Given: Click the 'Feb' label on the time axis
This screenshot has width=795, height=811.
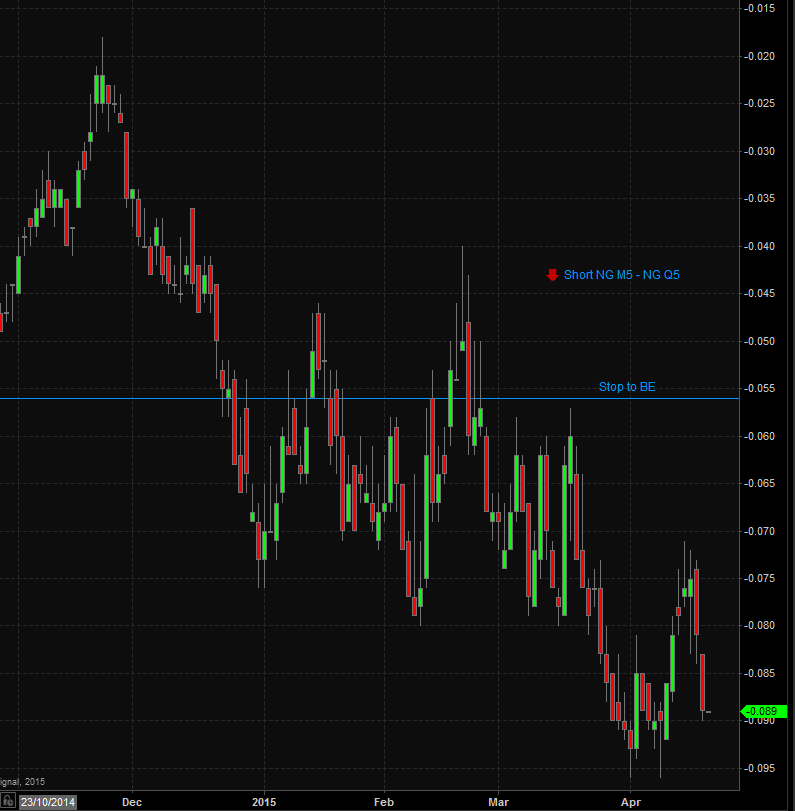Looking at the screenshot, I should pos(384,802).
